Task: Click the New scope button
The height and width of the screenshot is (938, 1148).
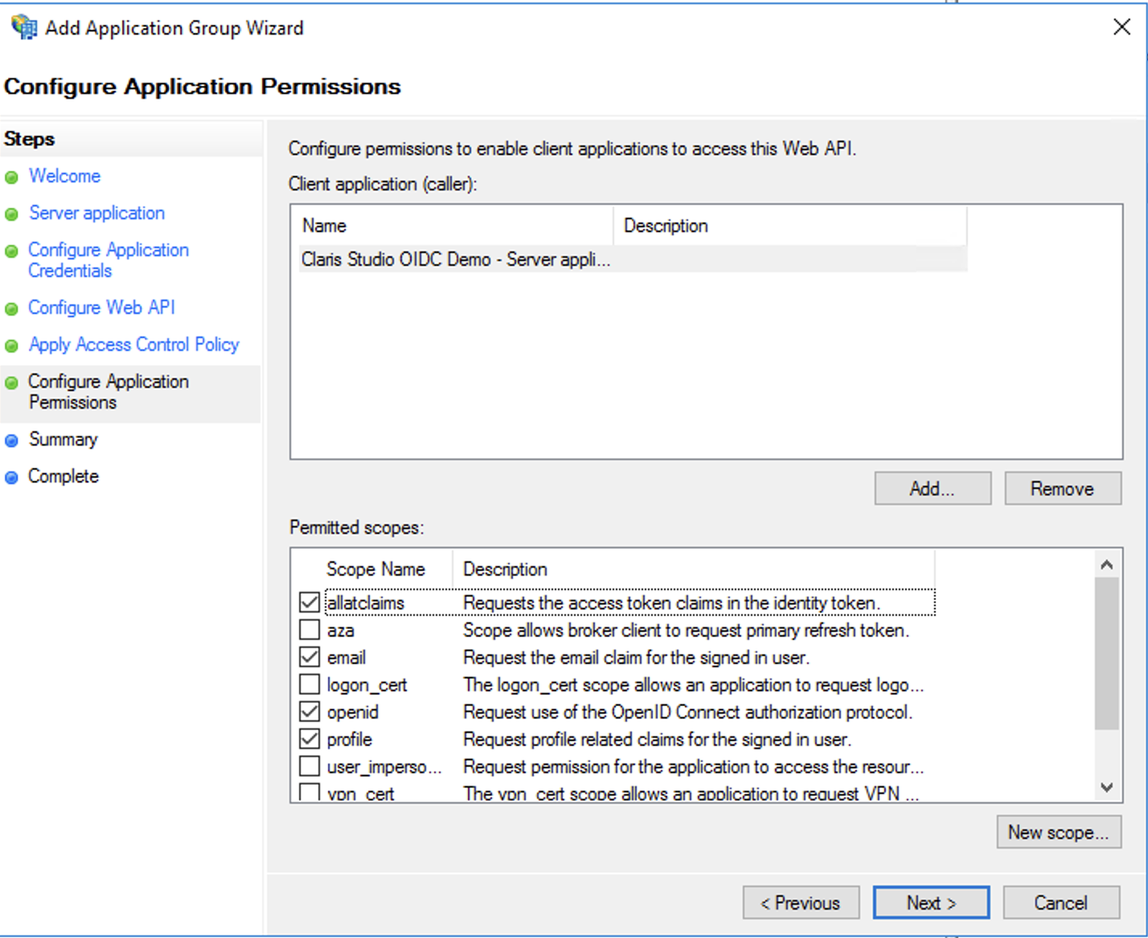Action: [1059, 831]
